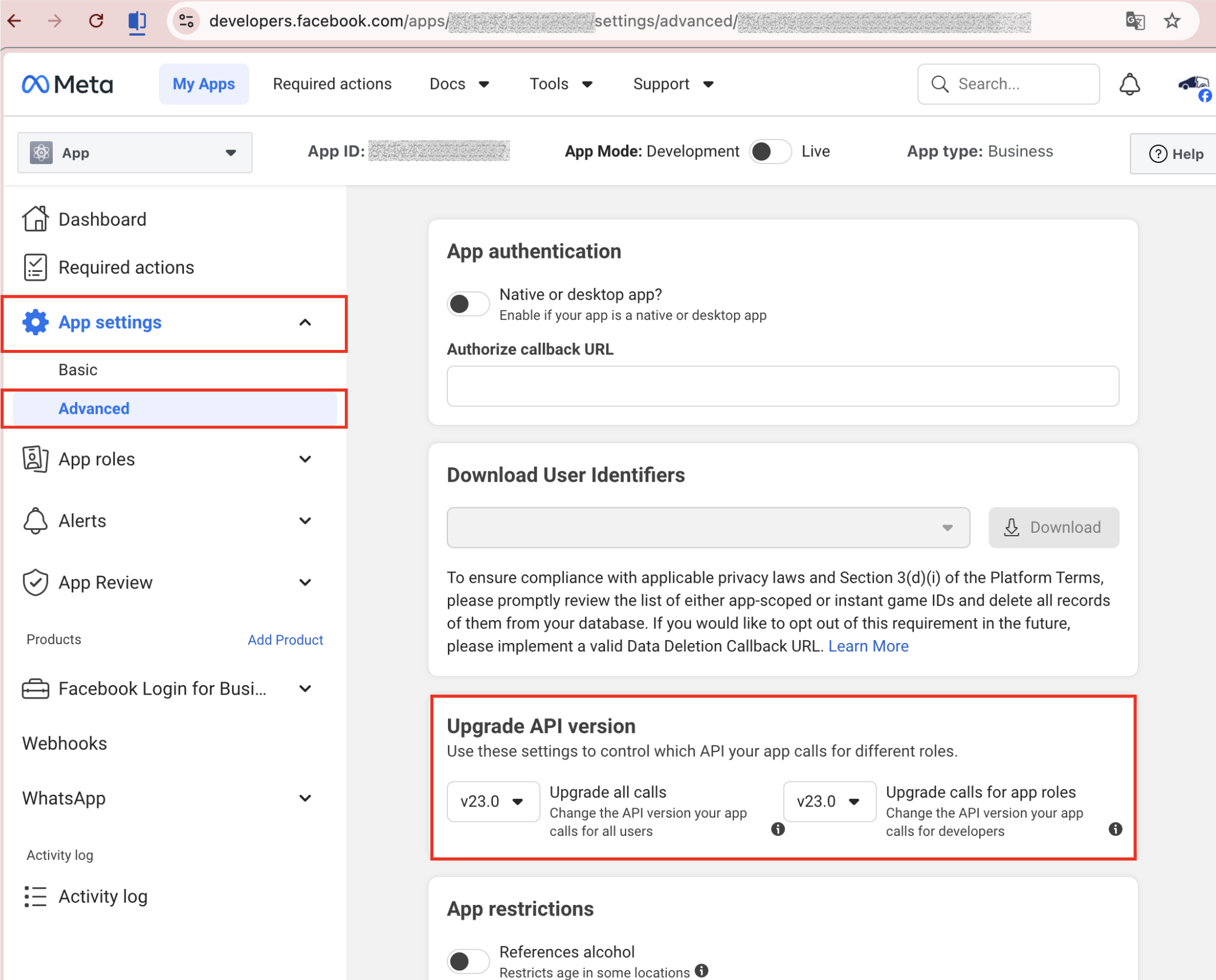Screen dimensions: 1216x980
Task: Open the Dashboard page
Action: [103, 219]
